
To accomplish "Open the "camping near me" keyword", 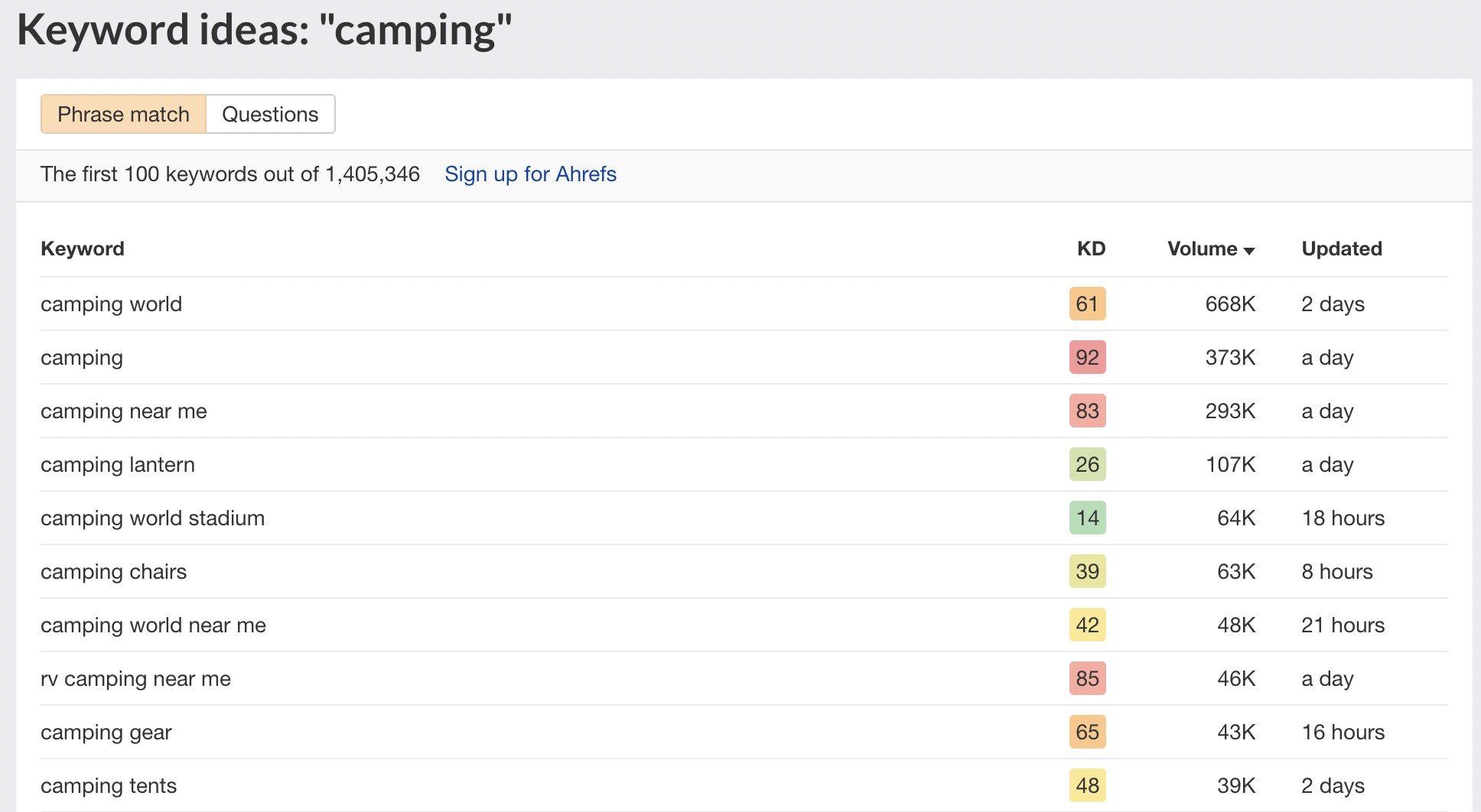I will [123, 411].
